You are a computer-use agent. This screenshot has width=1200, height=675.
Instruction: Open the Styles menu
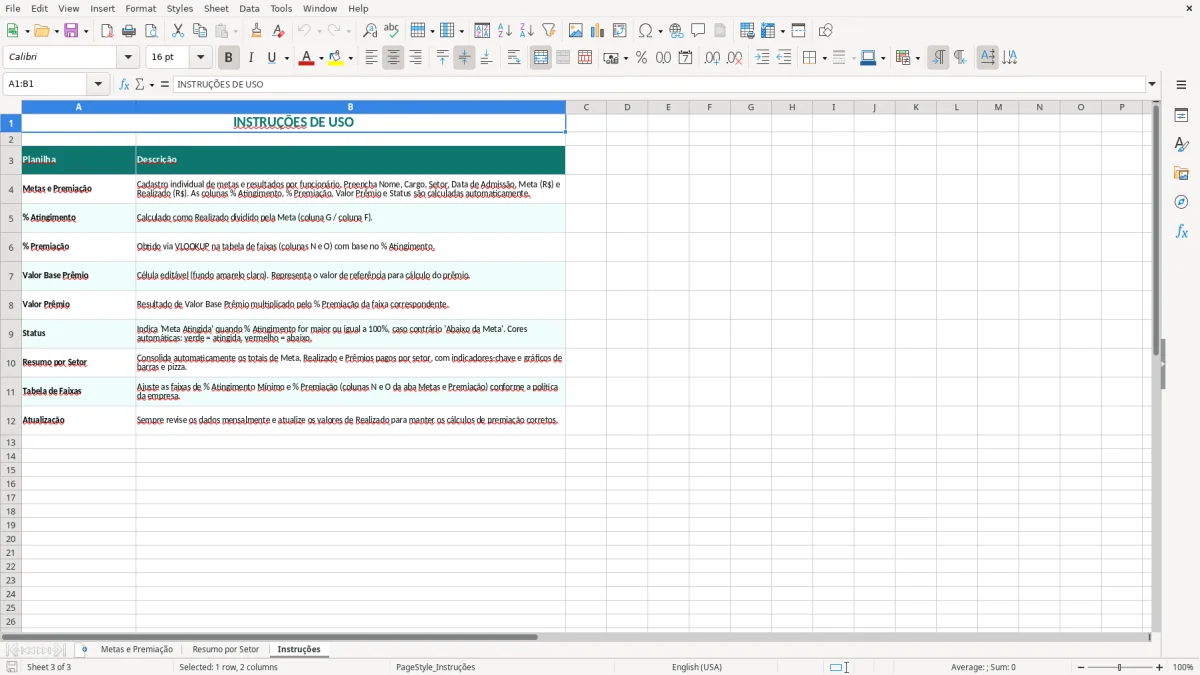pyautogui.click(x=180, y=8)
